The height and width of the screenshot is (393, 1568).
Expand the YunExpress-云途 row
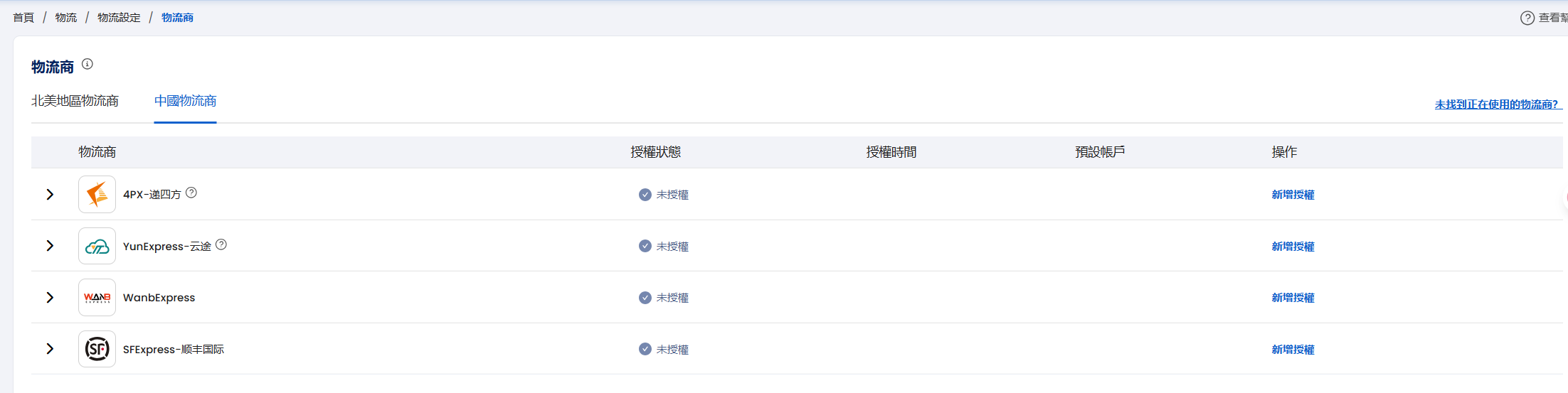50,246
